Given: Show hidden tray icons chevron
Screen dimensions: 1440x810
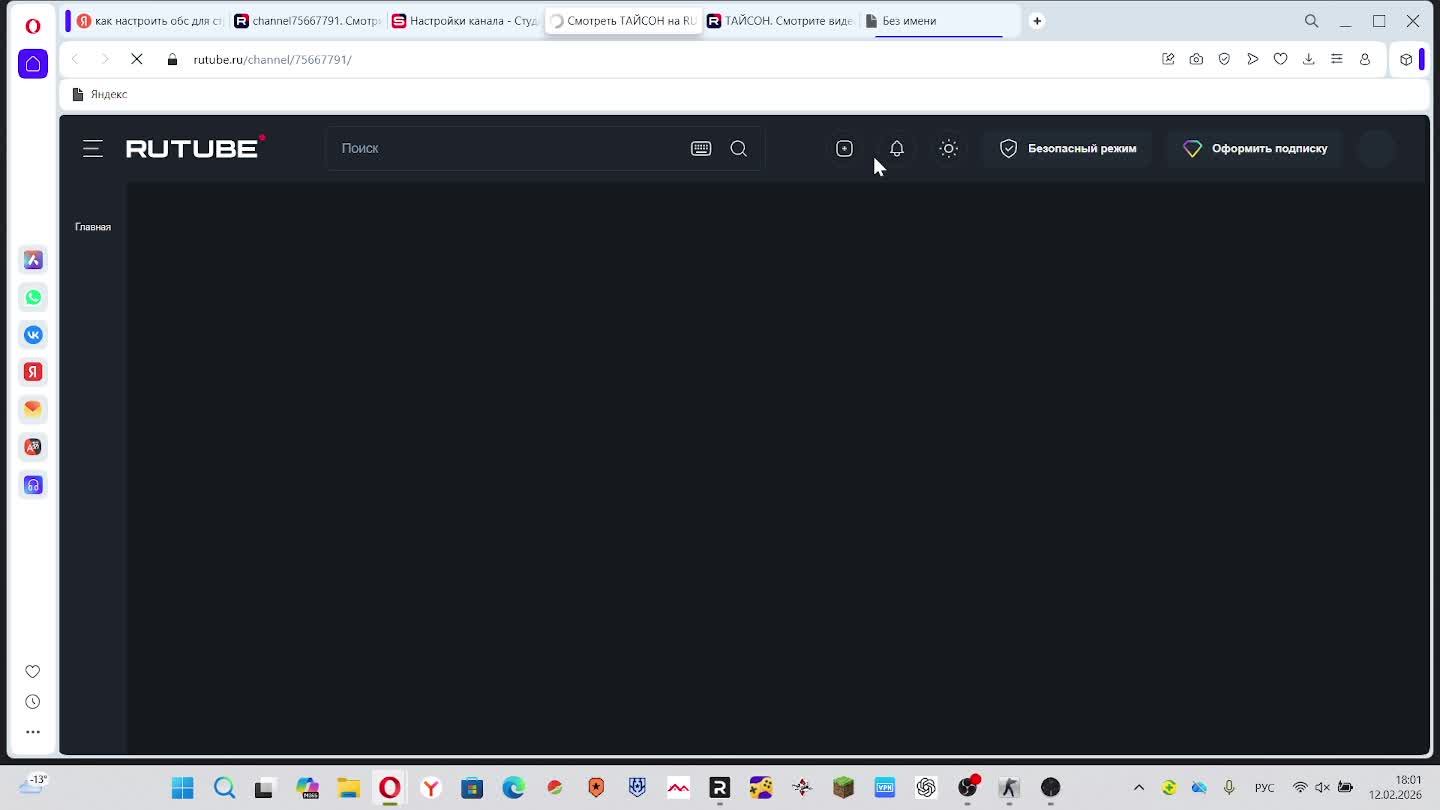Looking at the screenshot, I should [x=1138, y=788].
